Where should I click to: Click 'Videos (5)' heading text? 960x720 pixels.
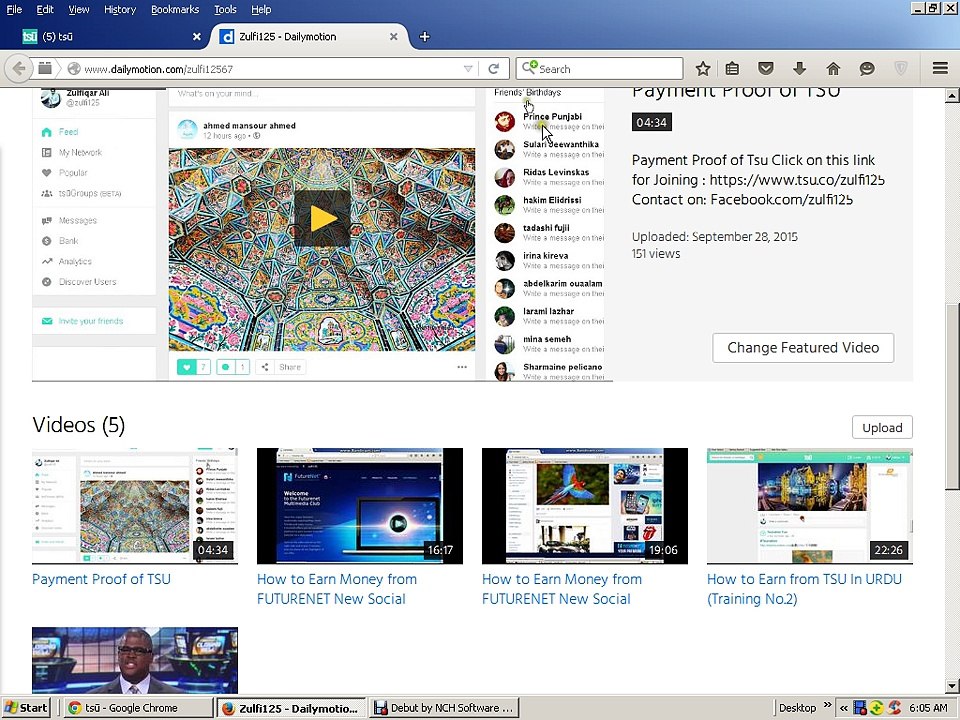click(78, 425)
